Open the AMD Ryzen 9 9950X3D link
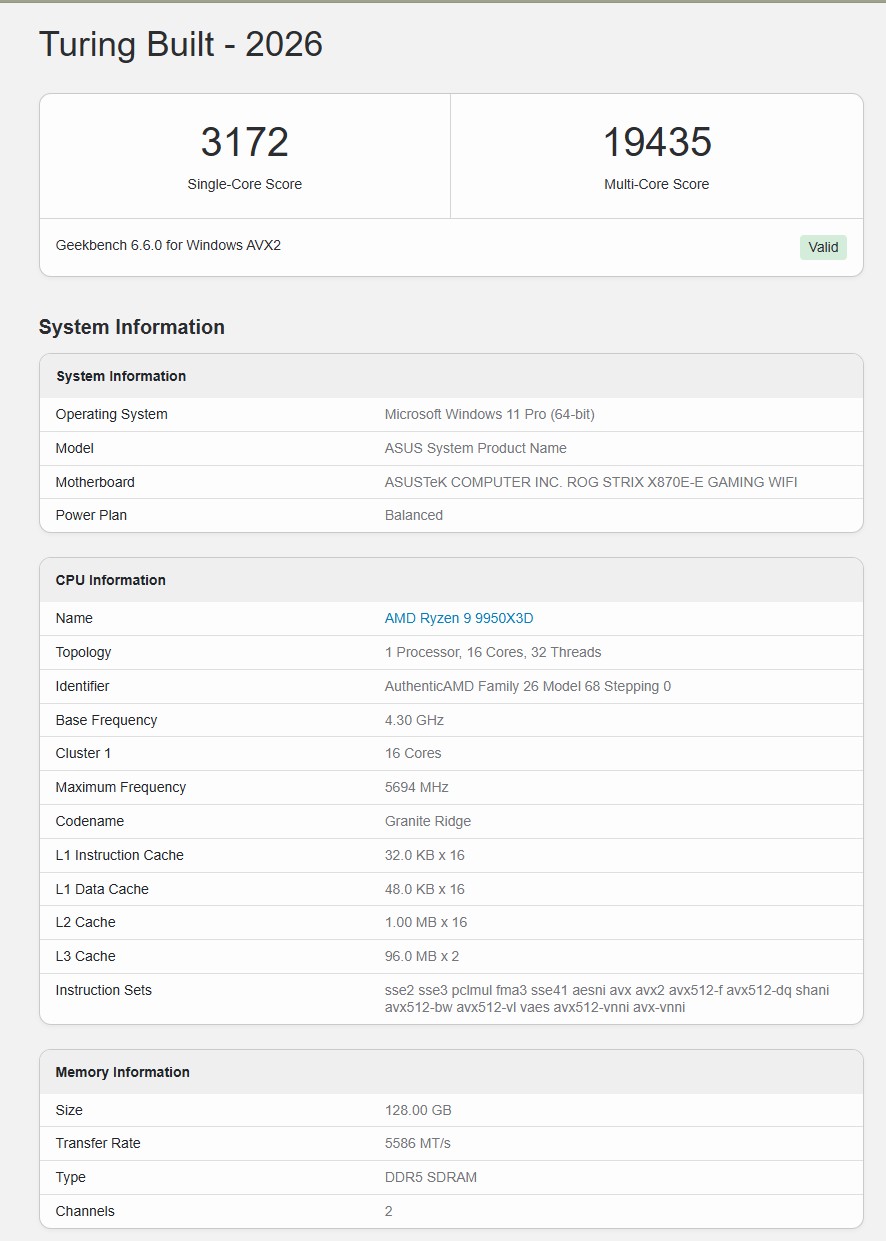 (x=459, y=618)
